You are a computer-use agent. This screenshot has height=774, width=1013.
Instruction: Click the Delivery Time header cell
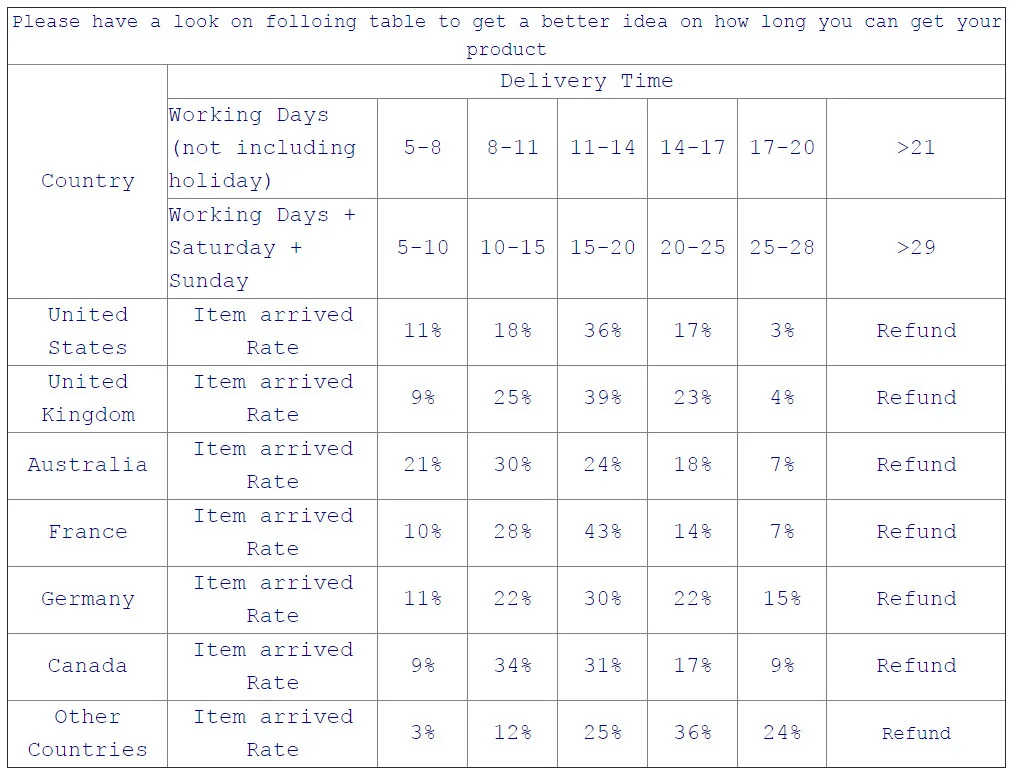586,81
